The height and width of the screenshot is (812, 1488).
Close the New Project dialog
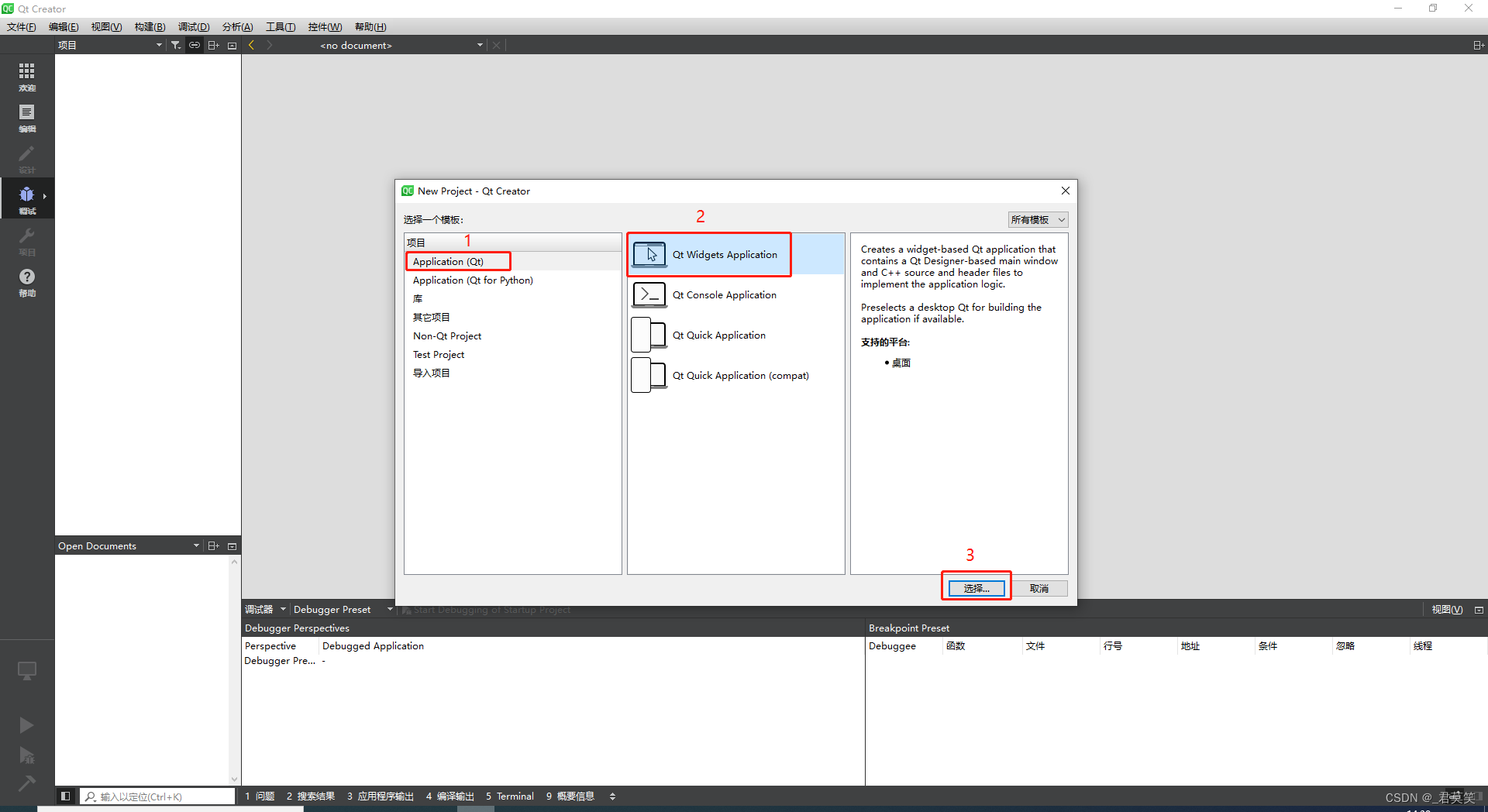(1066, 191)
